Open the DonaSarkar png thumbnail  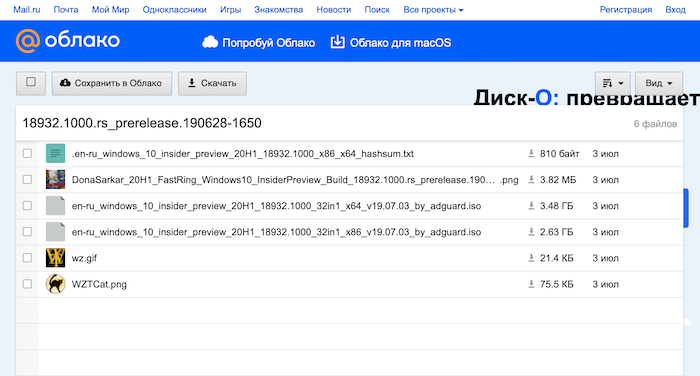click(x=55, y=180)
